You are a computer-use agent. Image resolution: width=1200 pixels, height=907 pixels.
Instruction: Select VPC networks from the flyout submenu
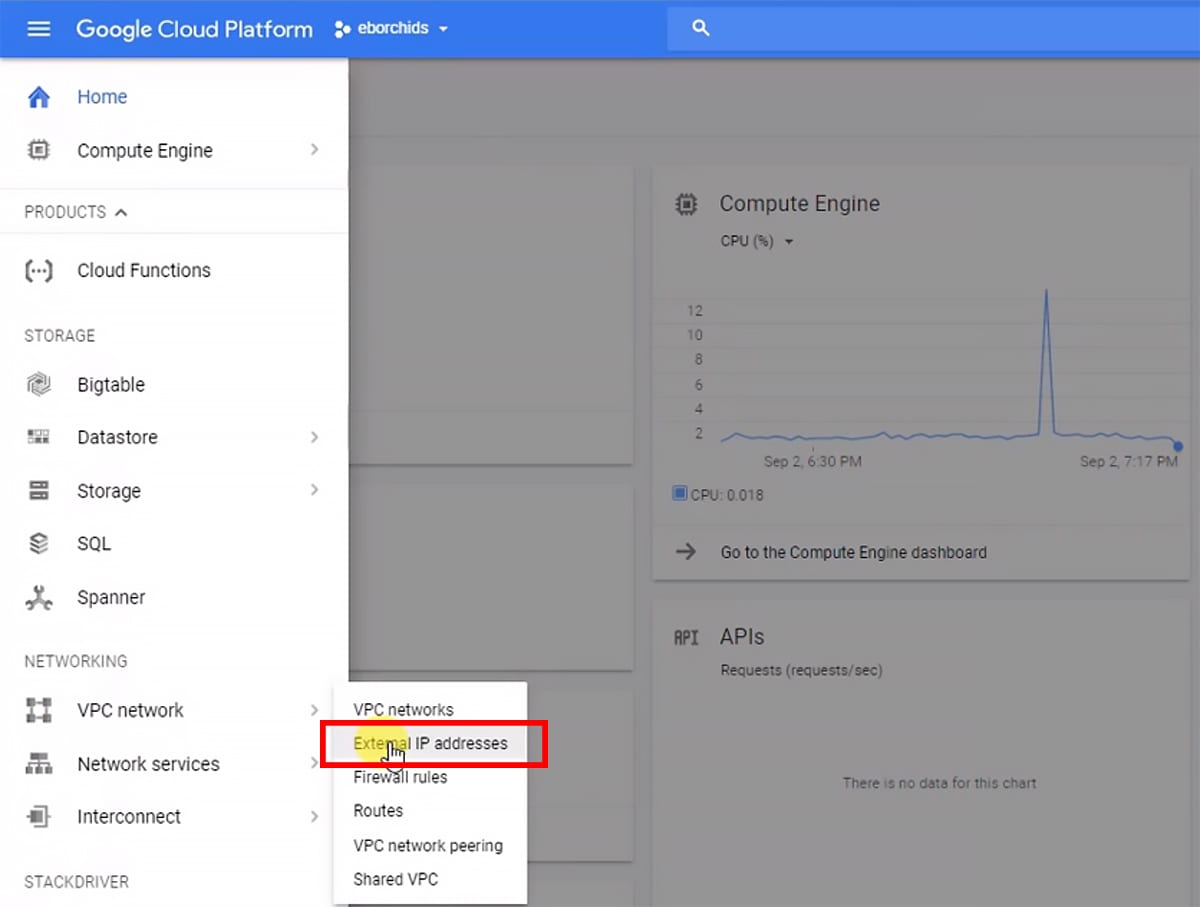click(404, 709)
